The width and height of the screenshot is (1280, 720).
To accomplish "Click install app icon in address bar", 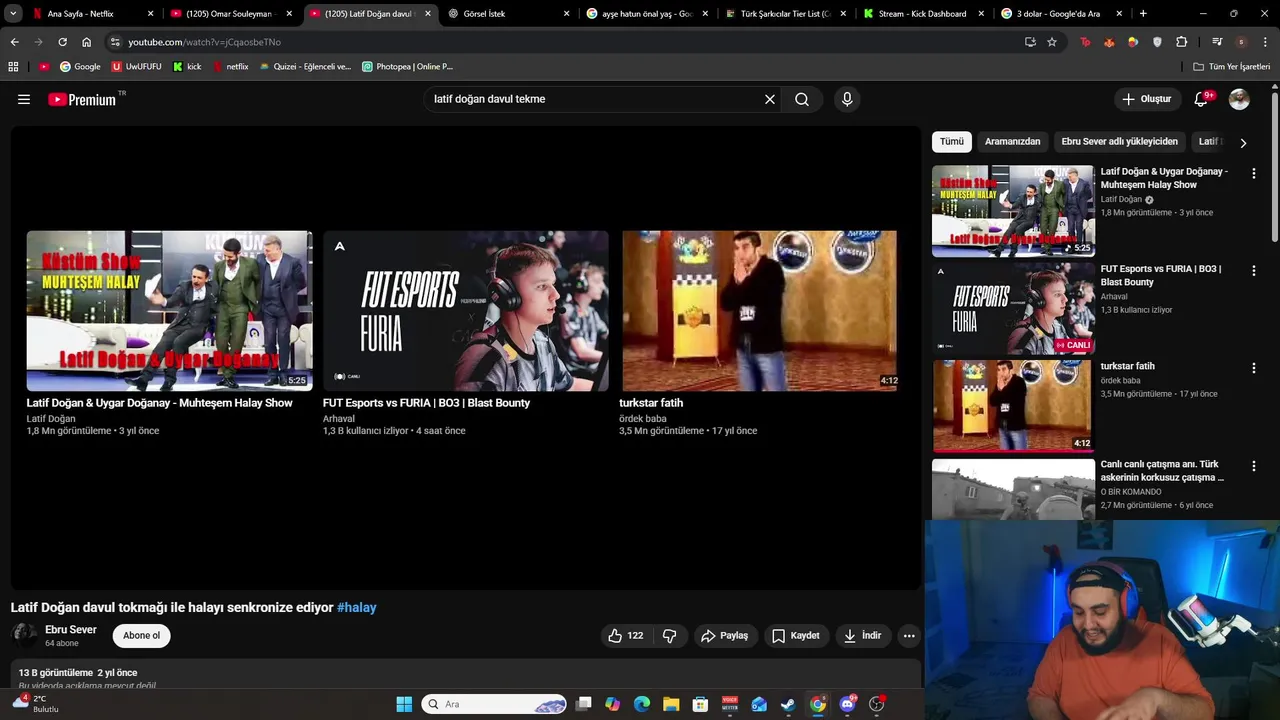I will (1030, 42).
